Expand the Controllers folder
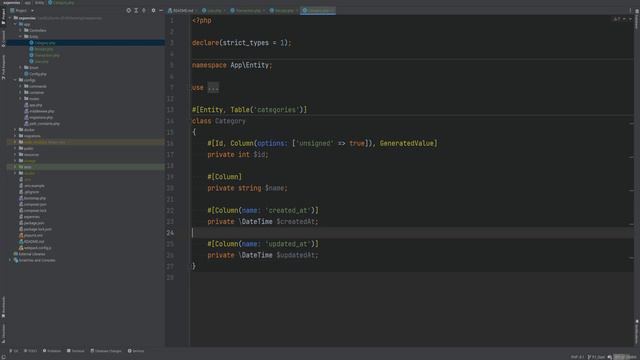This screenshot has height=360, width=640. pos(20,30)
